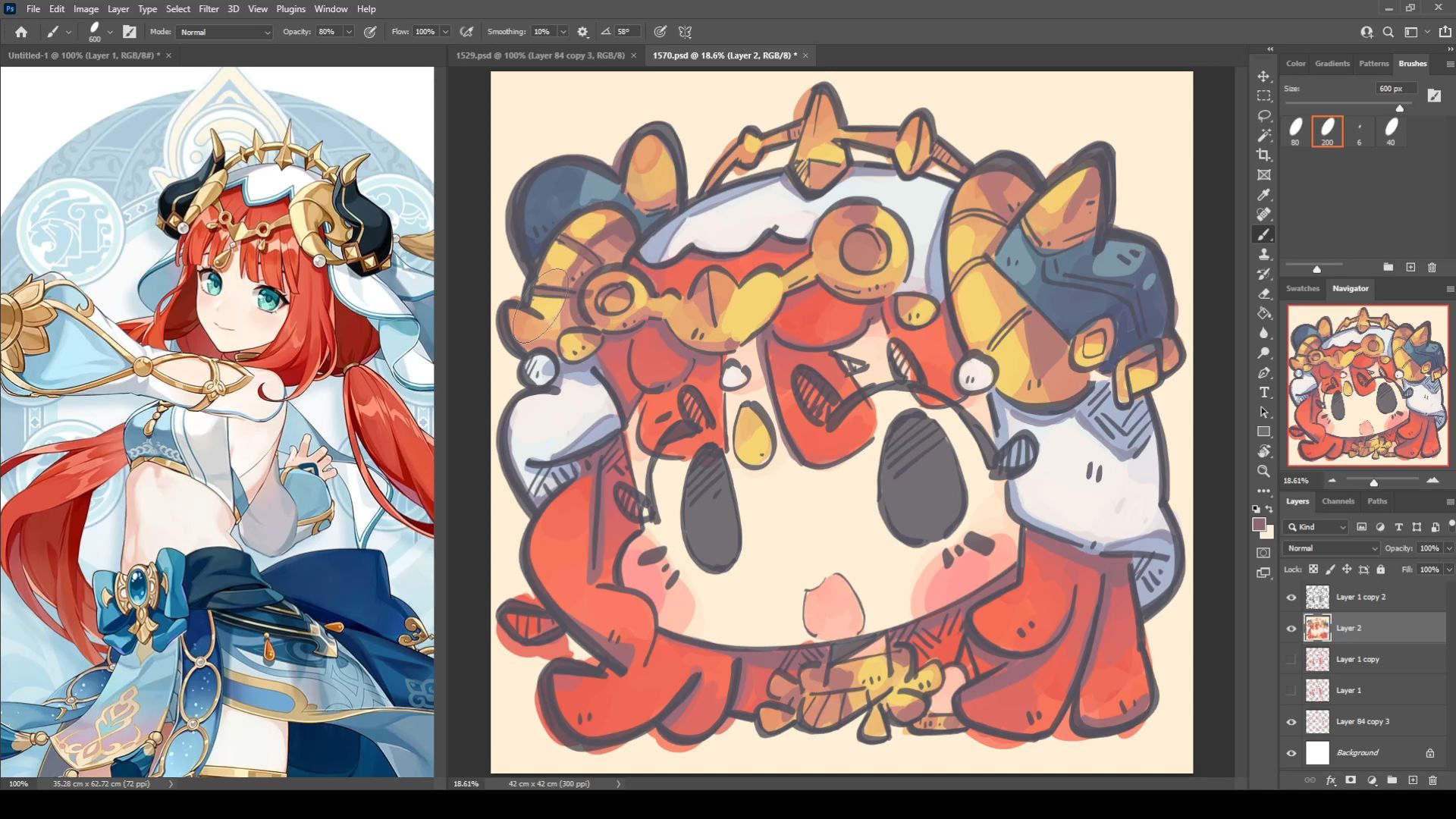Open Opacity value dropdown arrow
The height and width of the screenshot is (819, 1456).
pyautogui.click(x=349, y=32)
